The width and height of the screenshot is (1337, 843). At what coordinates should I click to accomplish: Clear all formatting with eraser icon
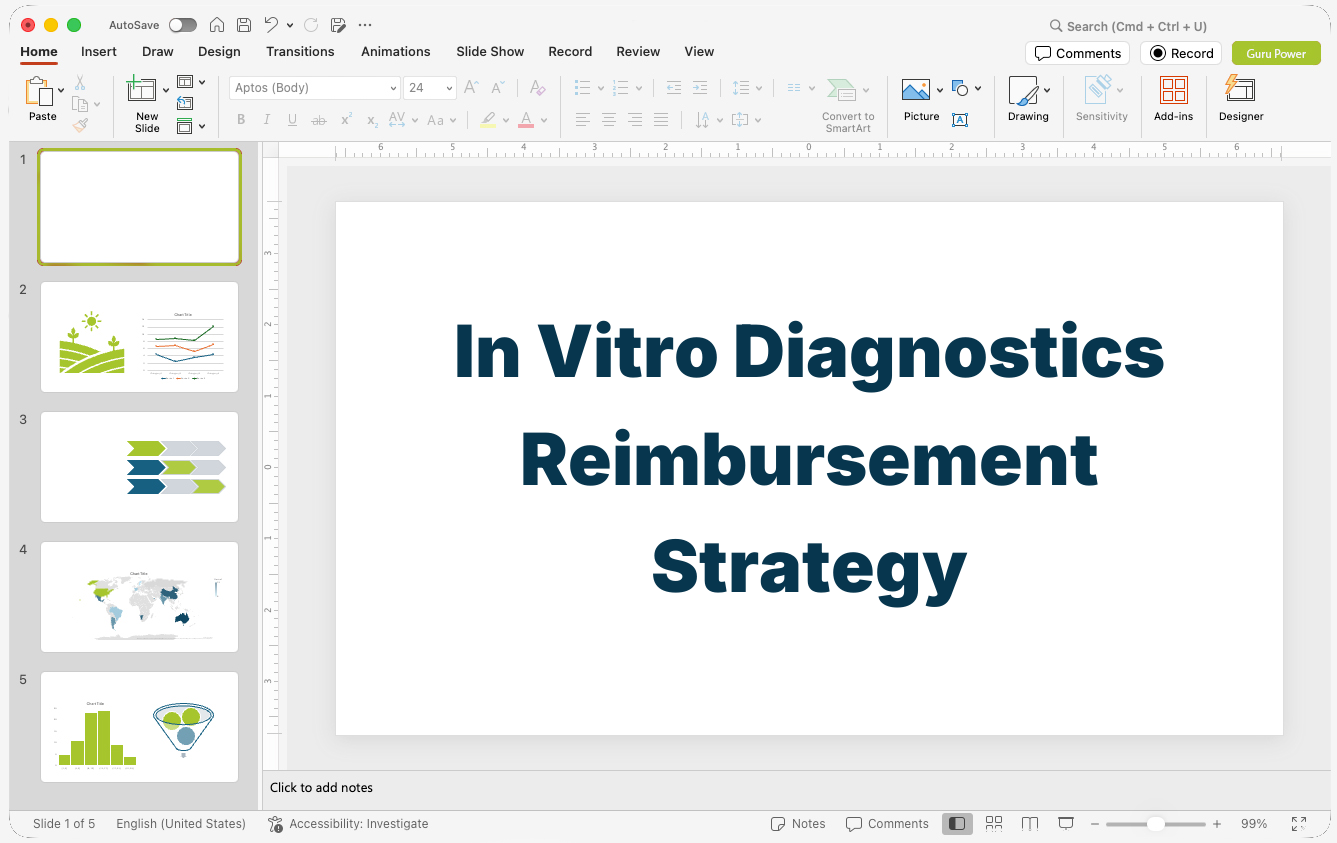click(x=538, y=88)
